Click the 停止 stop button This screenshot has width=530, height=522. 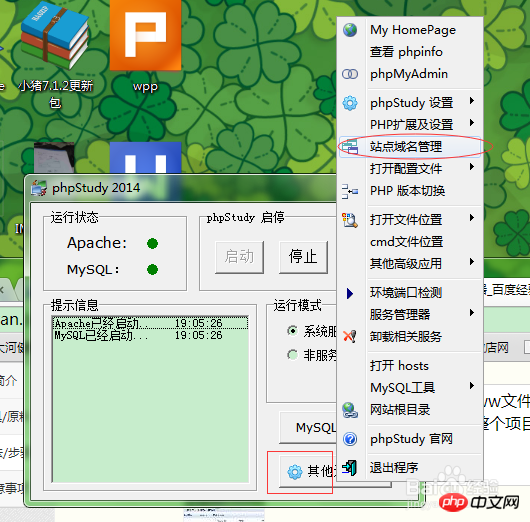pyautogui.click(x=303, y=257)
